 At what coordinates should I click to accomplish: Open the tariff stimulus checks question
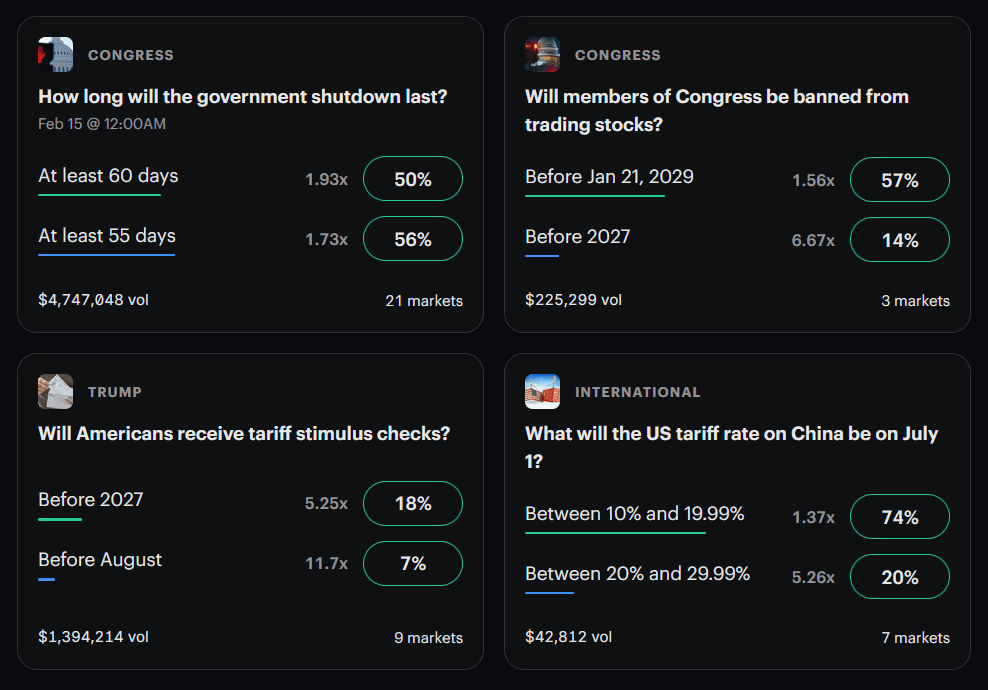click(x=244, y=434)
